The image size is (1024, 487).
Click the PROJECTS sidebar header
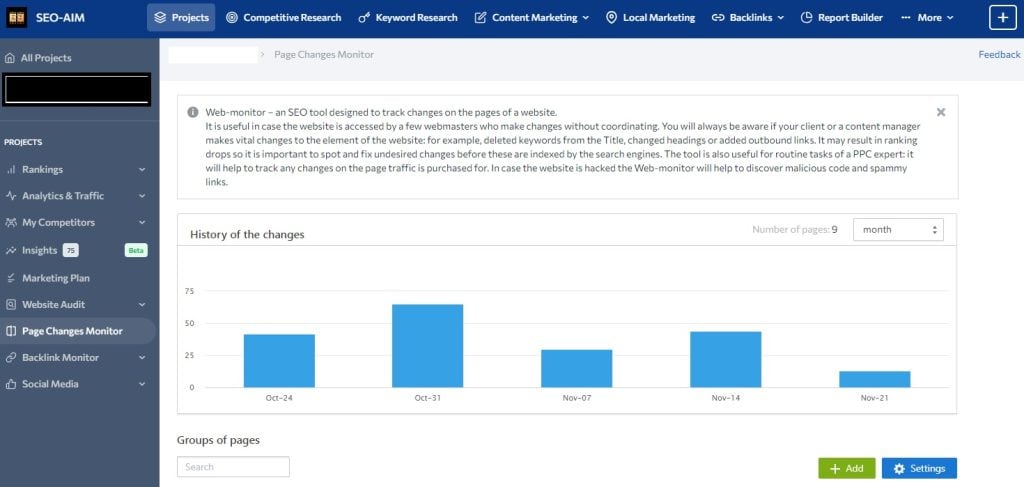click(x=24, y=142)
